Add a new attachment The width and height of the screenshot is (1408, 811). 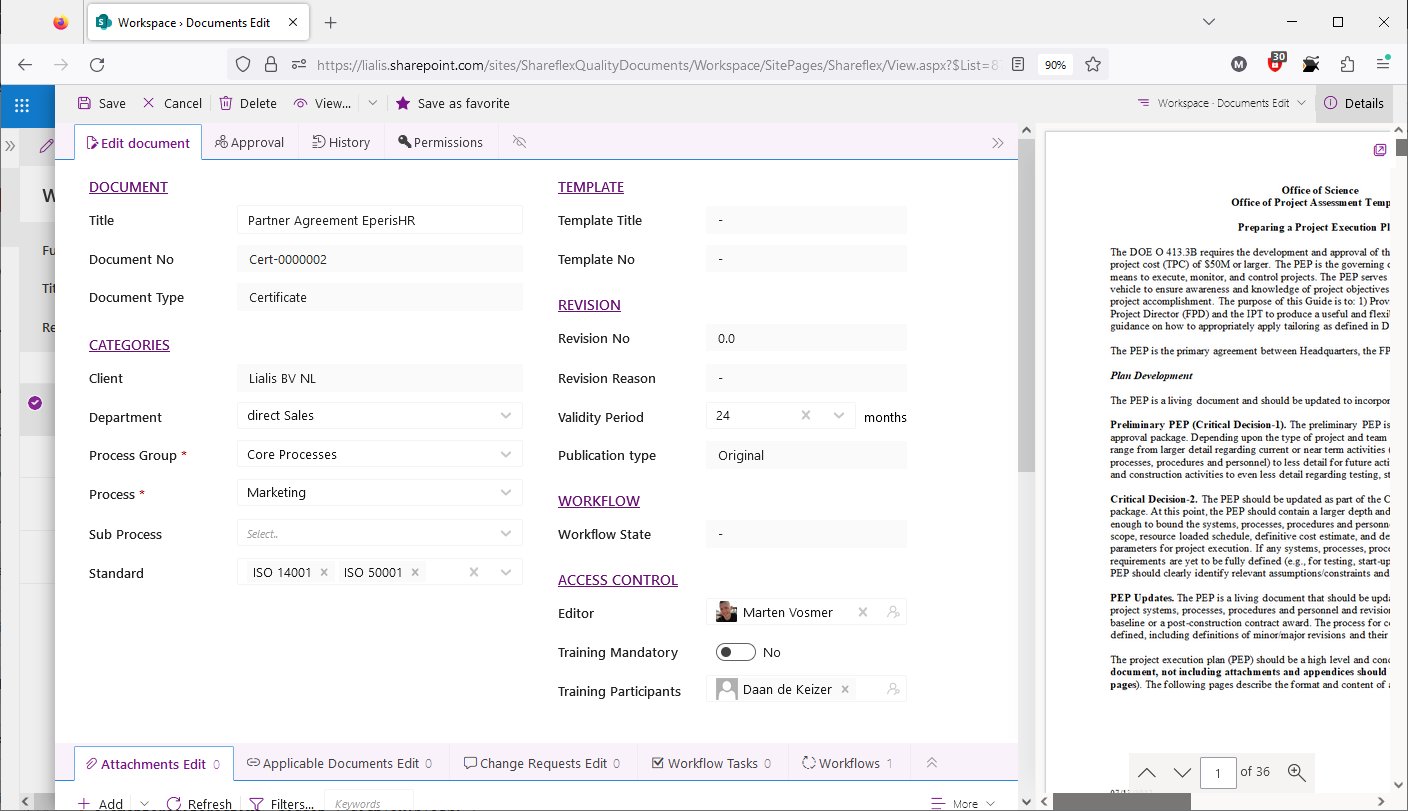click(x=100, y=803)
